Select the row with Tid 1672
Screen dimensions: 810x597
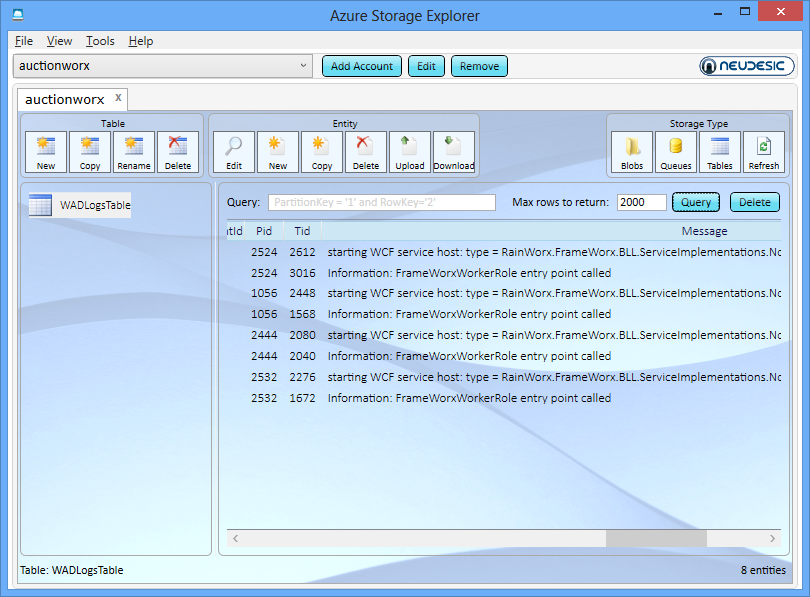pos(504,398)
